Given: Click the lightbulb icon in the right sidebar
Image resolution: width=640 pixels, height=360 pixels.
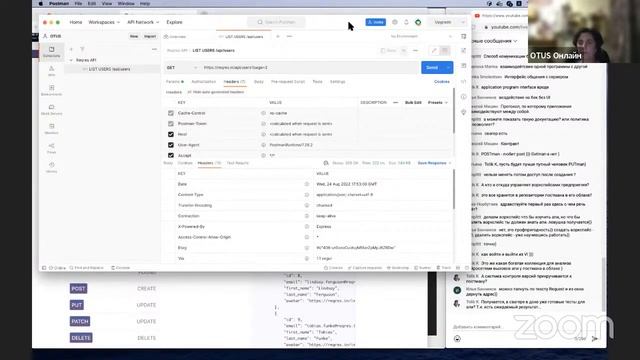Looking at the screenshot, I should [464, 112].
